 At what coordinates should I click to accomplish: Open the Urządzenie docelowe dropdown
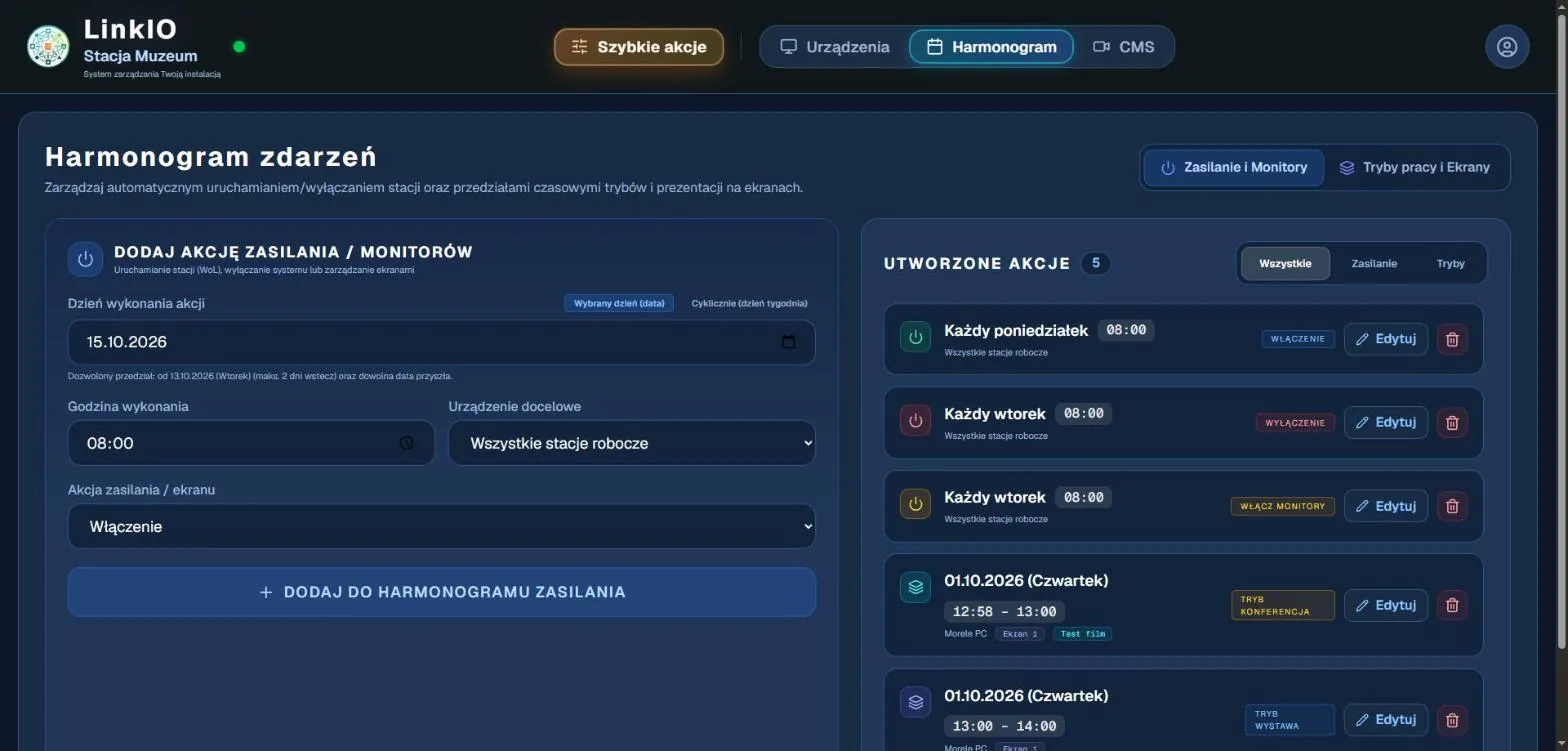632,443
